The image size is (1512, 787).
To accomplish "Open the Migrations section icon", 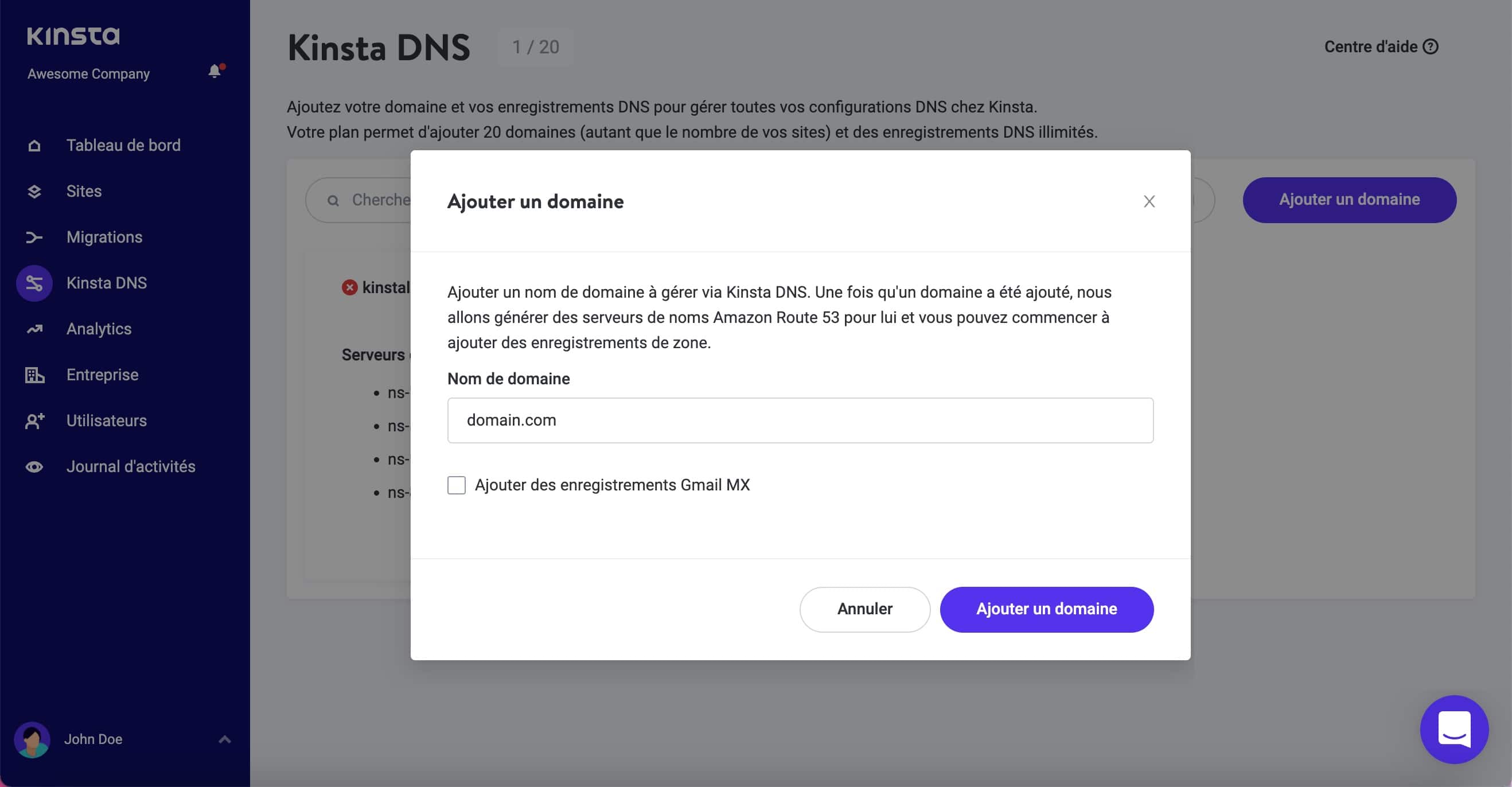I will click(34, 236).
